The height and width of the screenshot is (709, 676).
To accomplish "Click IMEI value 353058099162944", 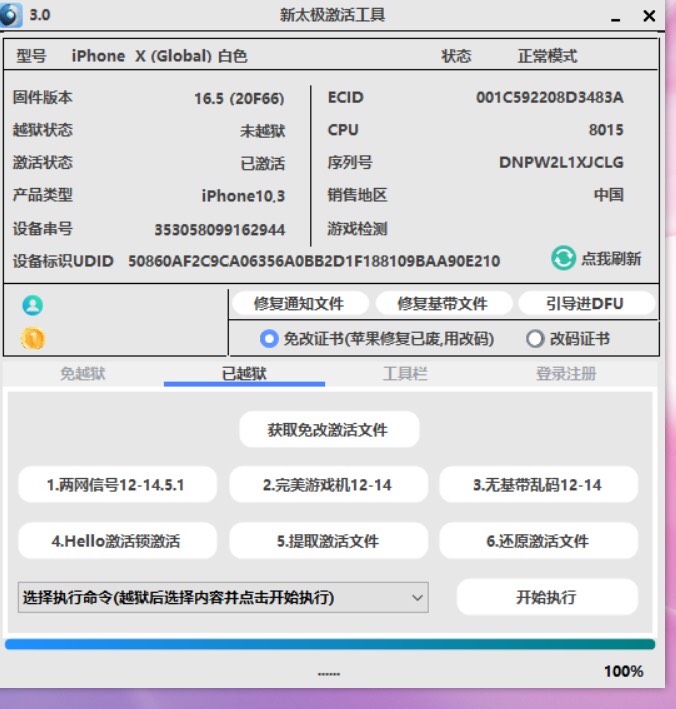I will pos(220,229).
